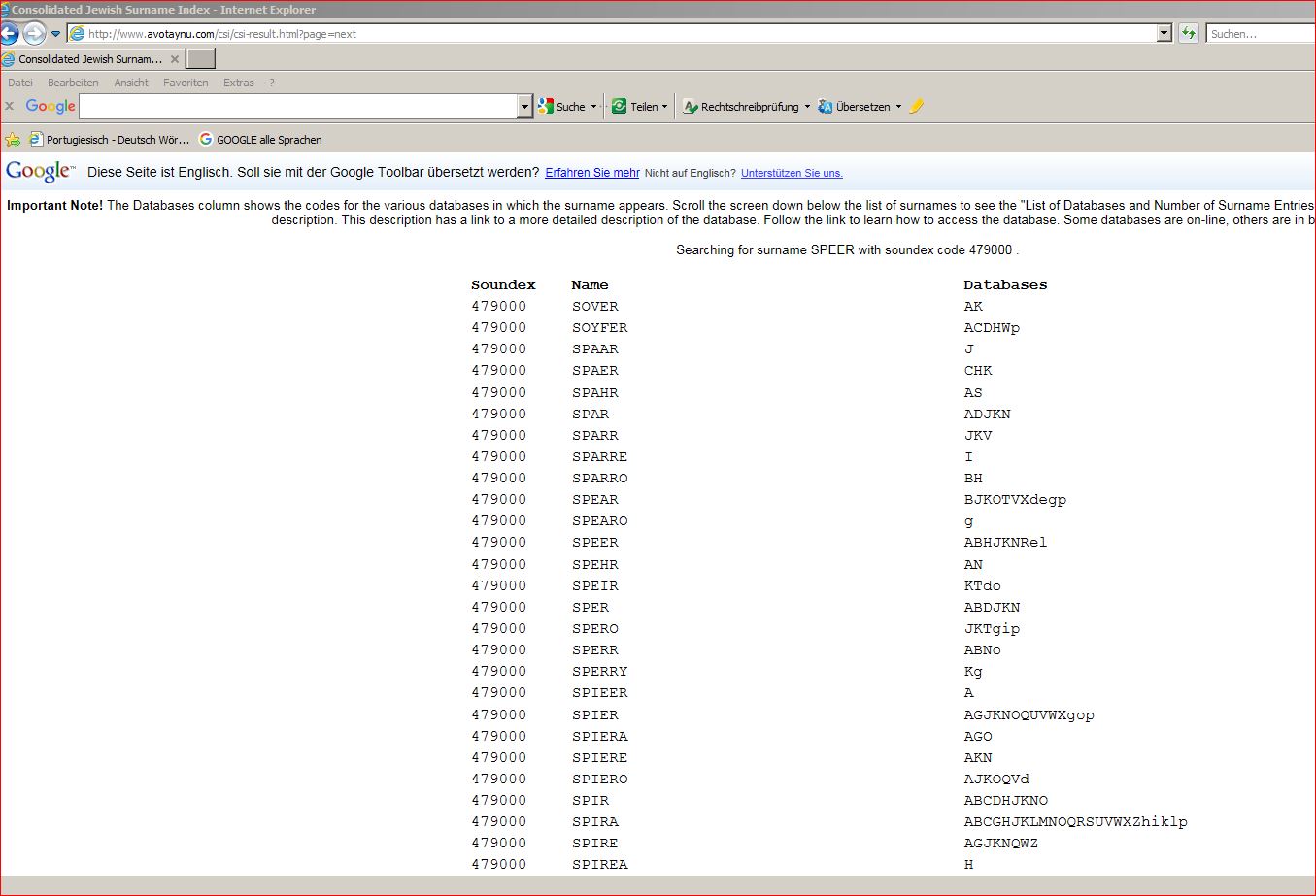
Task: Click the Google logo in translate bar
Action: coord(40,172)
